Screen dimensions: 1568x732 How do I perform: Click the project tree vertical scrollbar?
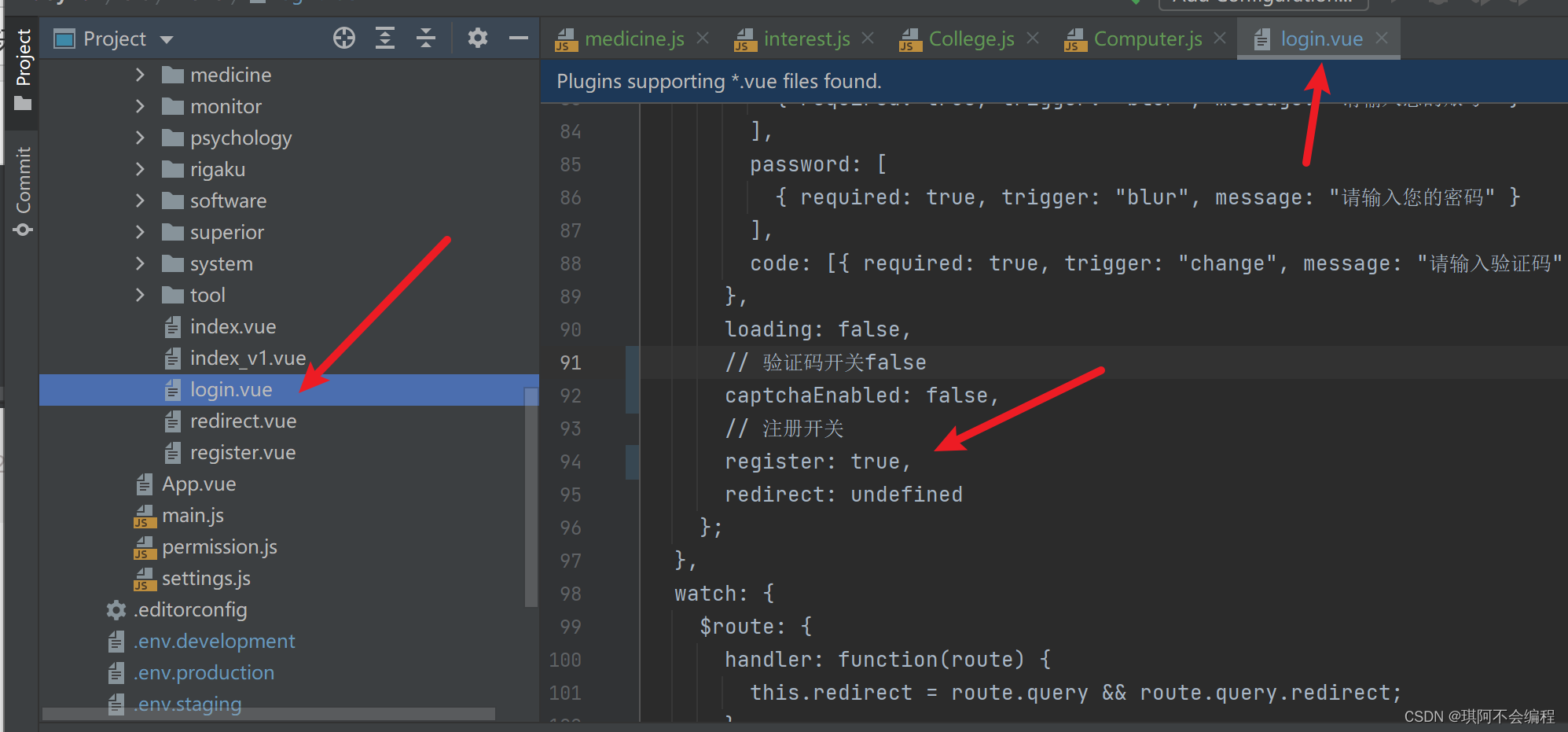click(531, 495)
